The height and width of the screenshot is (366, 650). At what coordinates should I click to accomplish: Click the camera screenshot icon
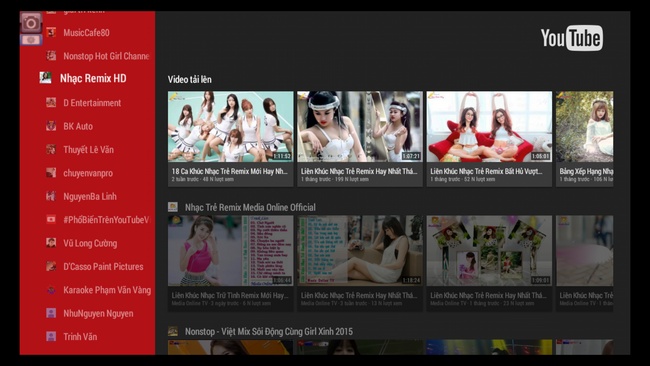point(31,23)
